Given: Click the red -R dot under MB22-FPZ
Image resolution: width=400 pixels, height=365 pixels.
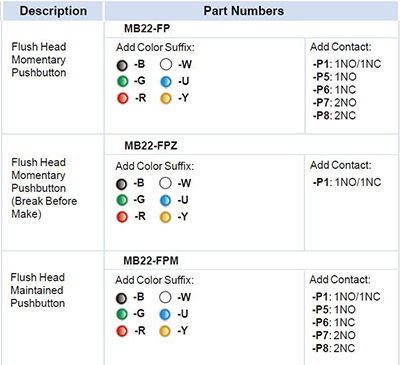Looking at the screenshot, I should (122, 217).
